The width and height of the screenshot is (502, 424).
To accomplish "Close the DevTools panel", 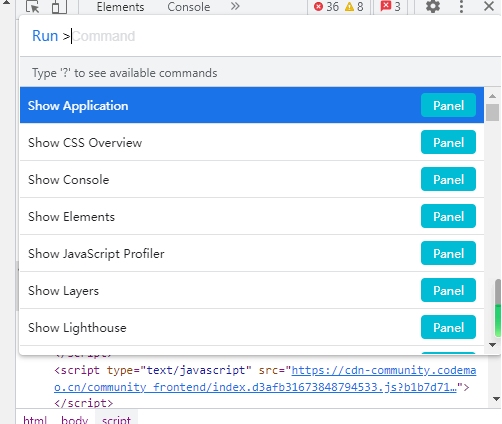I will click(x=489, y=6).
